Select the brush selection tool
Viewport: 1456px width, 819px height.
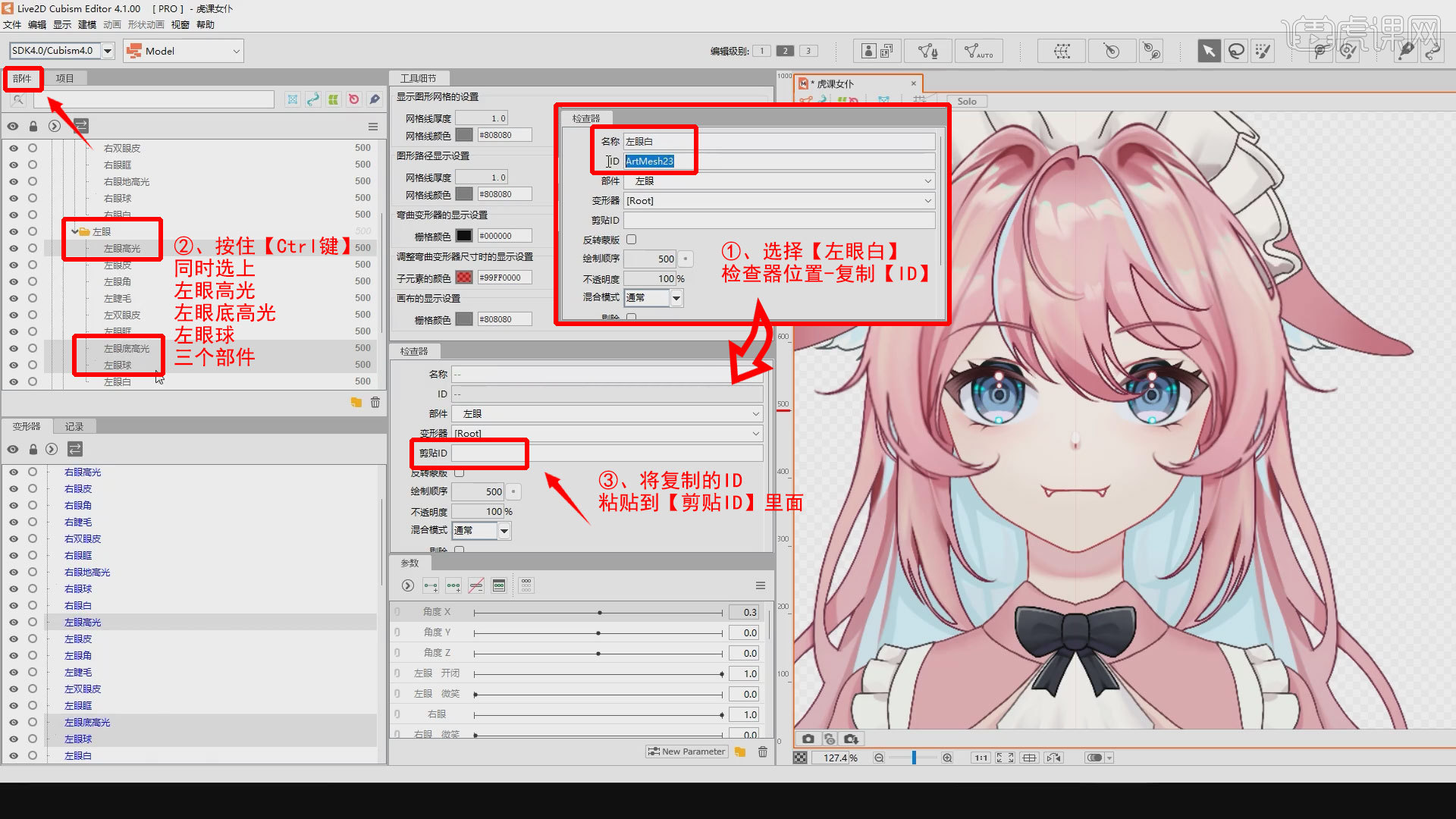tap(1263, 51)
